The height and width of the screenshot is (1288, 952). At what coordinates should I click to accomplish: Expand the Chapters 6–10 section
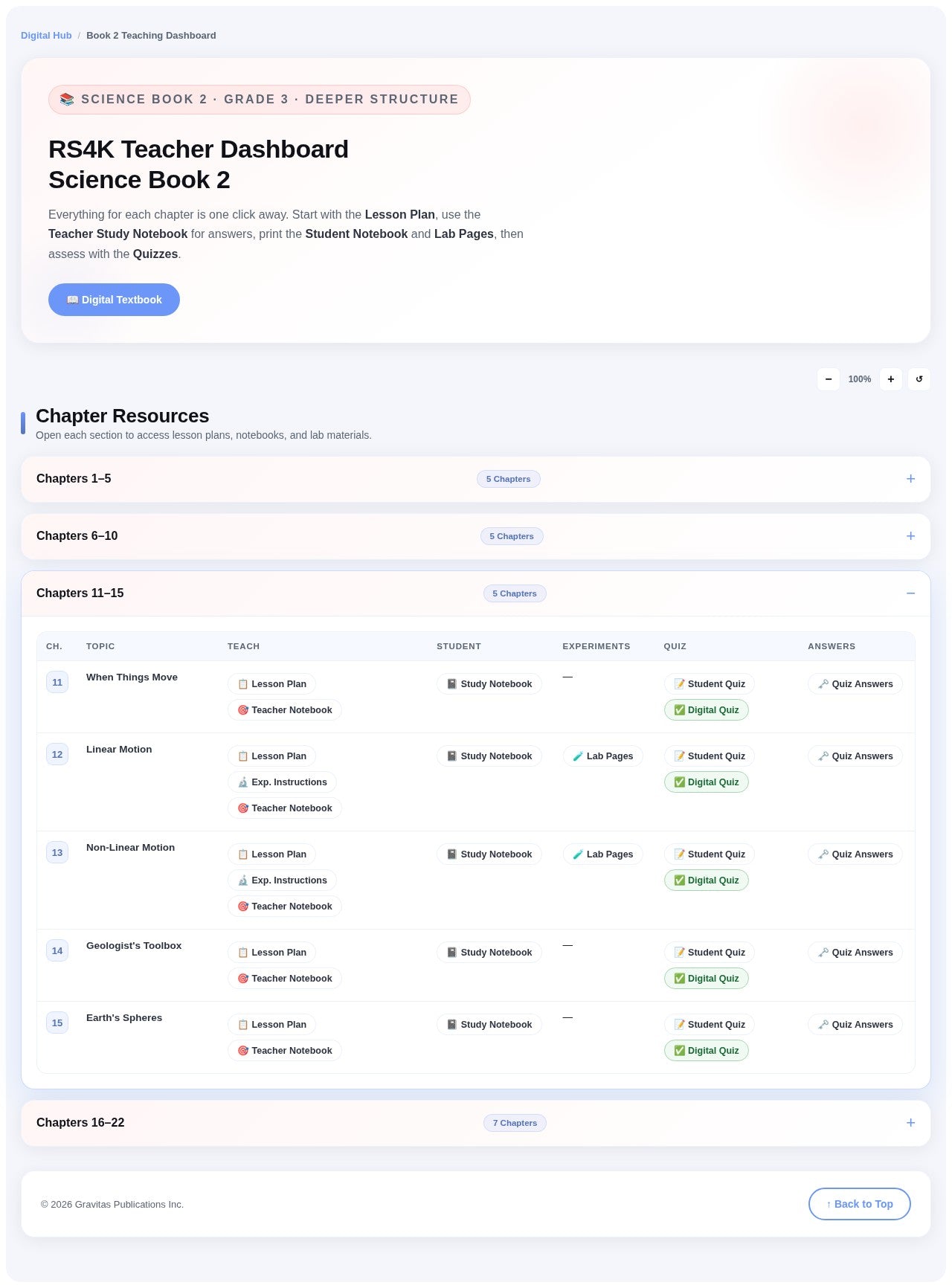click(x=476, y=536)
